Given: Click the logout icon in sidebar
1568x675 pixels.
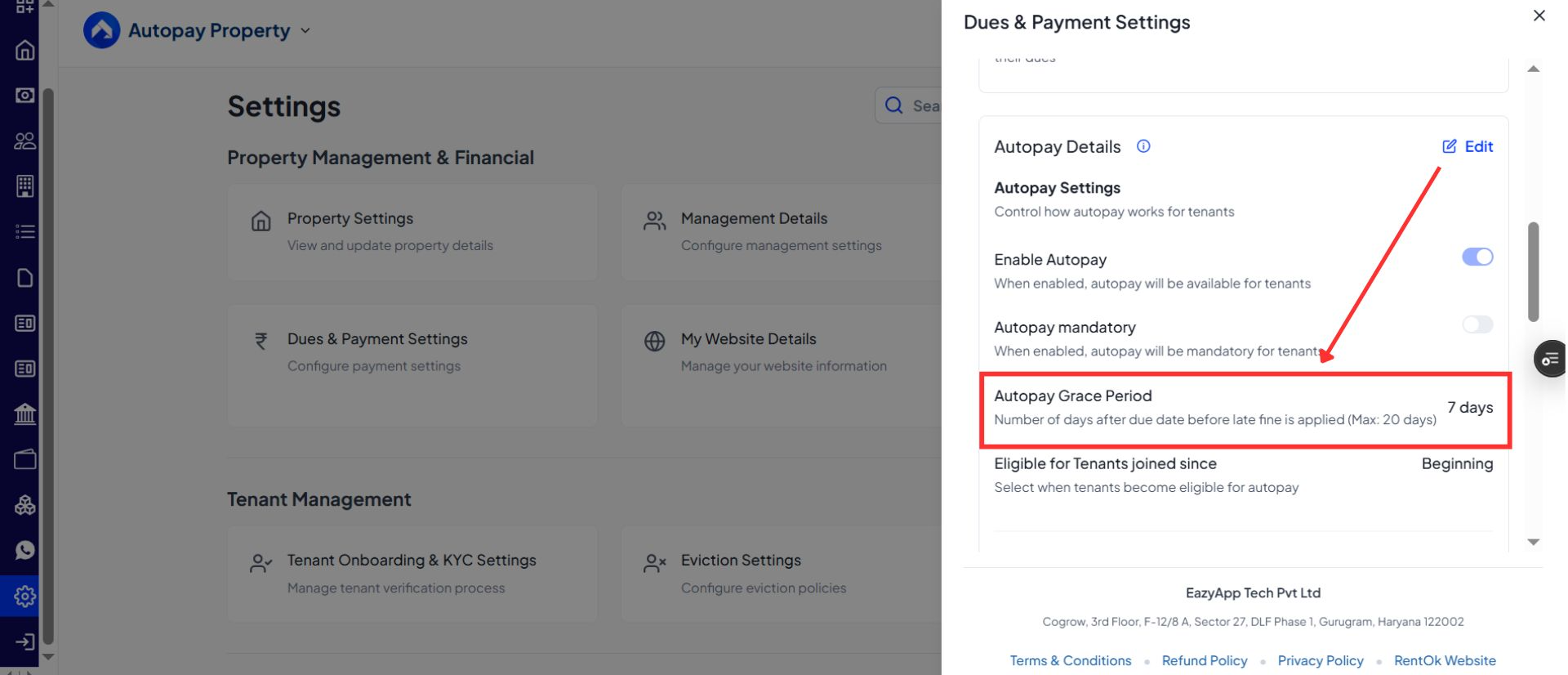Looking at the screenshot, I should 24,641.
